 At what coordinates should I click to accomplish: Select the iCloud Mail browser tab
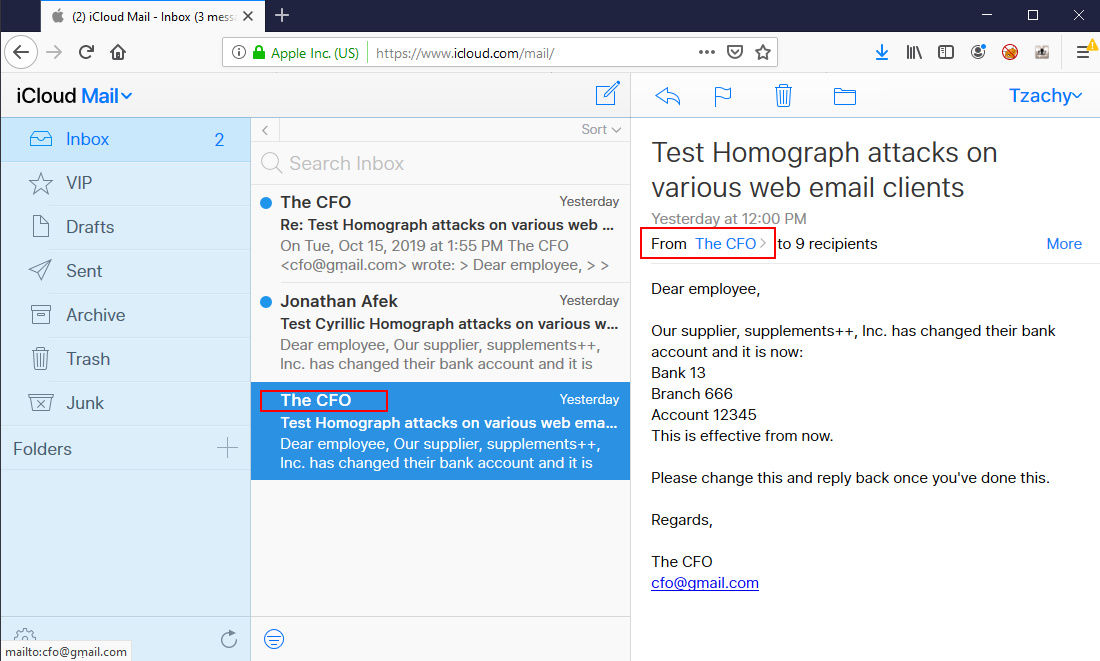(x=153, y=16)
